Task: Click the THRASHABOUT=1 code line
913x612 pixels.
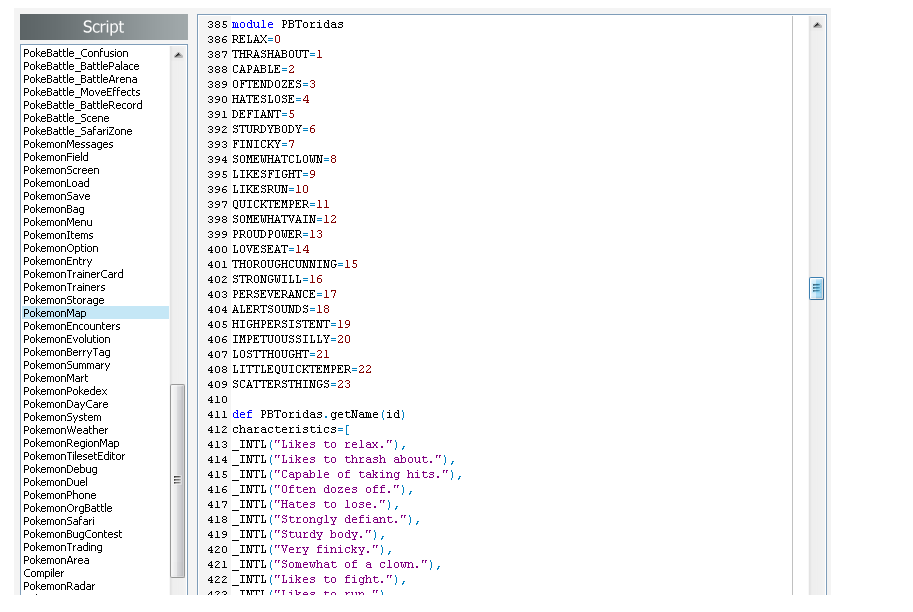Action: [x=277, y=54]
